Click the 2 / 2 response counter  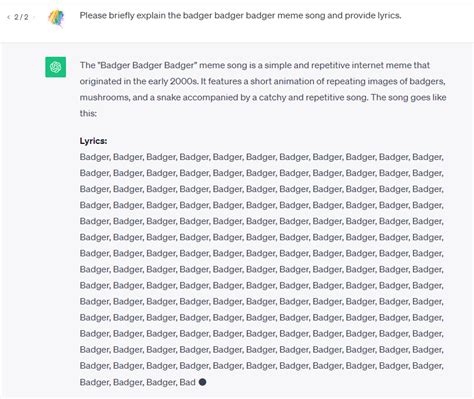pyautogui.click(x=21, y=17)
